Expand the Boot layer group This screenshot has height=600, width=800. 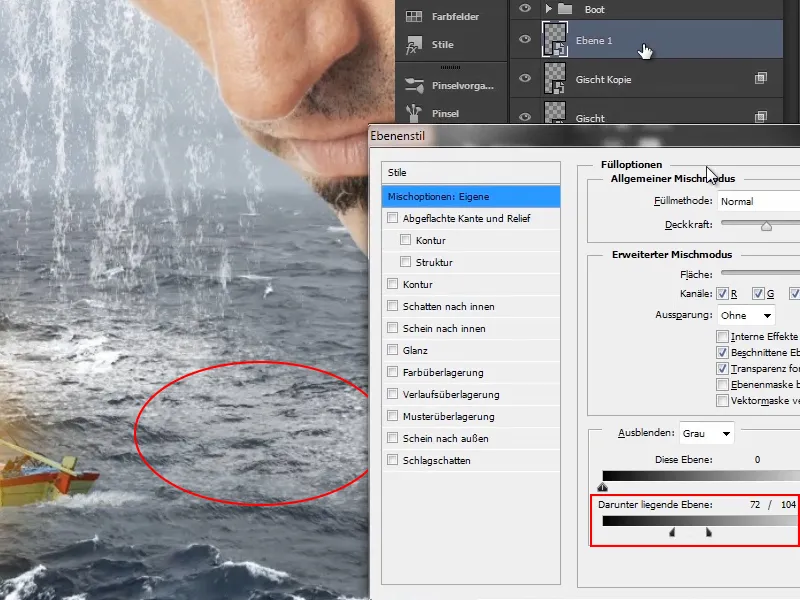point(548,9)
